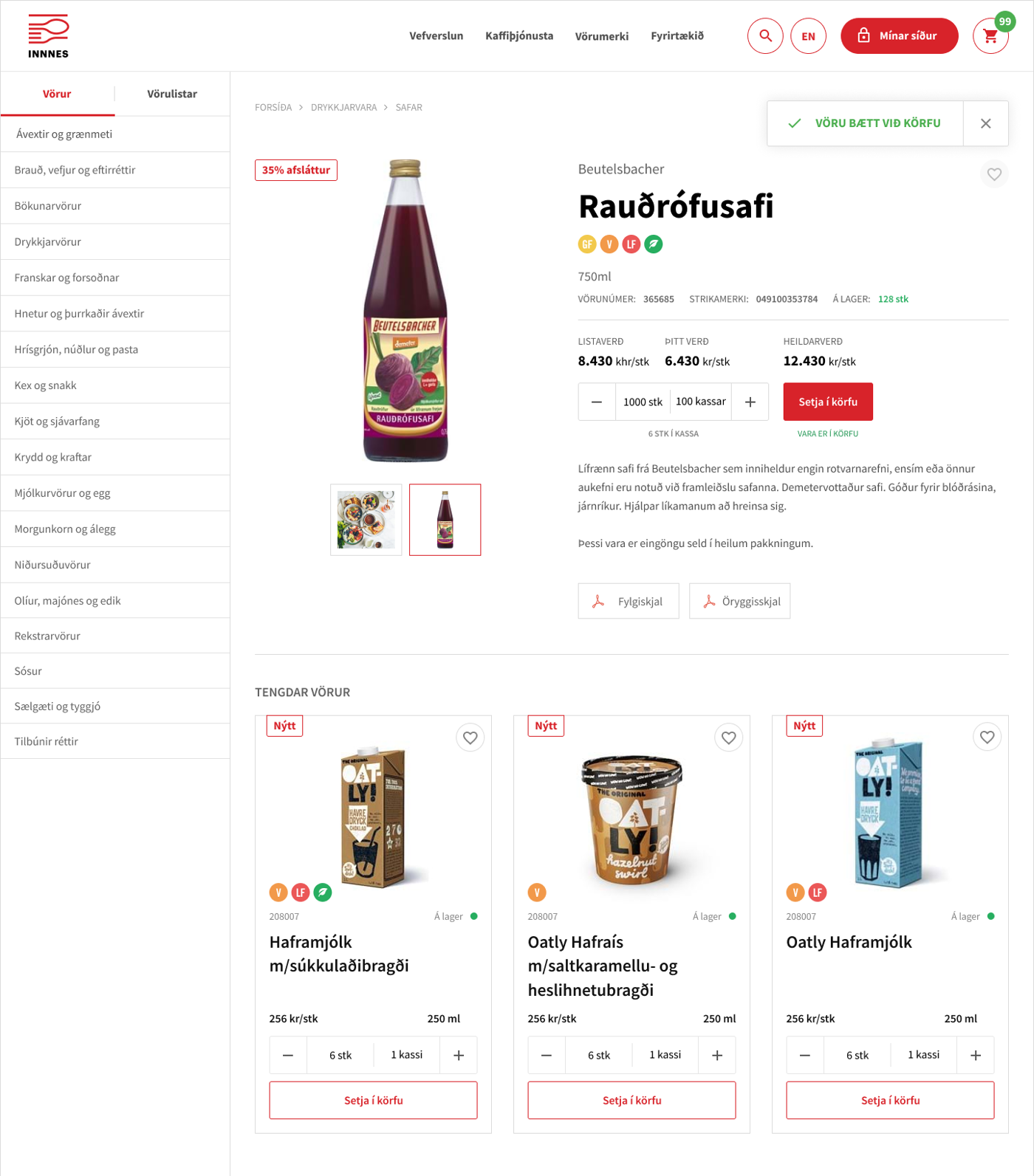Click the Innes logo
The image size is (1034, 1176).
click(49, 36)
